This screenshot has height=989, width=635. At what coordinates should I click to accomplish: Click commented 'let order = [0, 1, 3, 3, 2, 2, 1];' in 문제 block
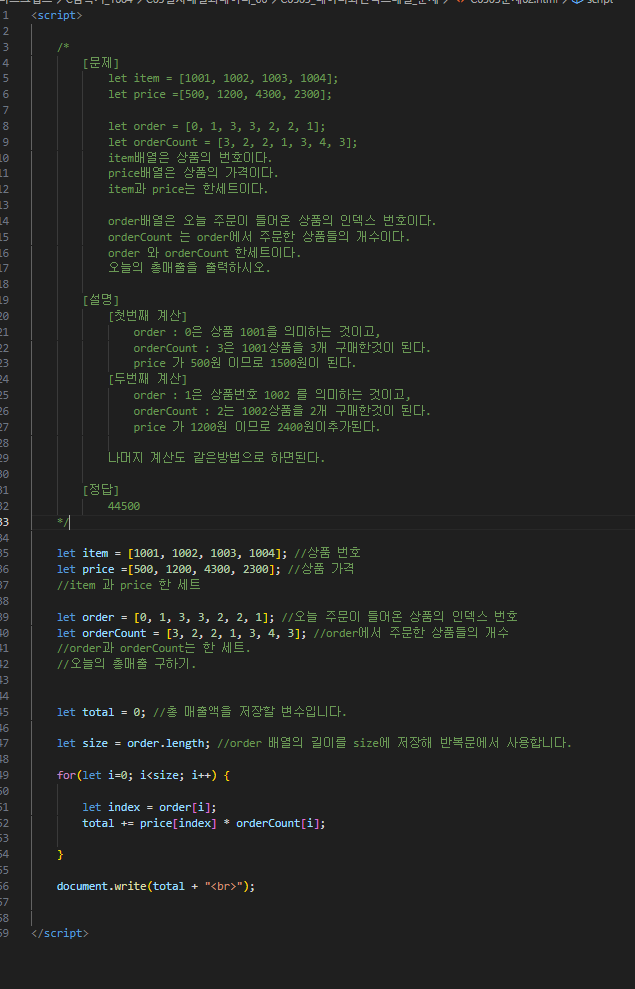[x=217, y=126]
